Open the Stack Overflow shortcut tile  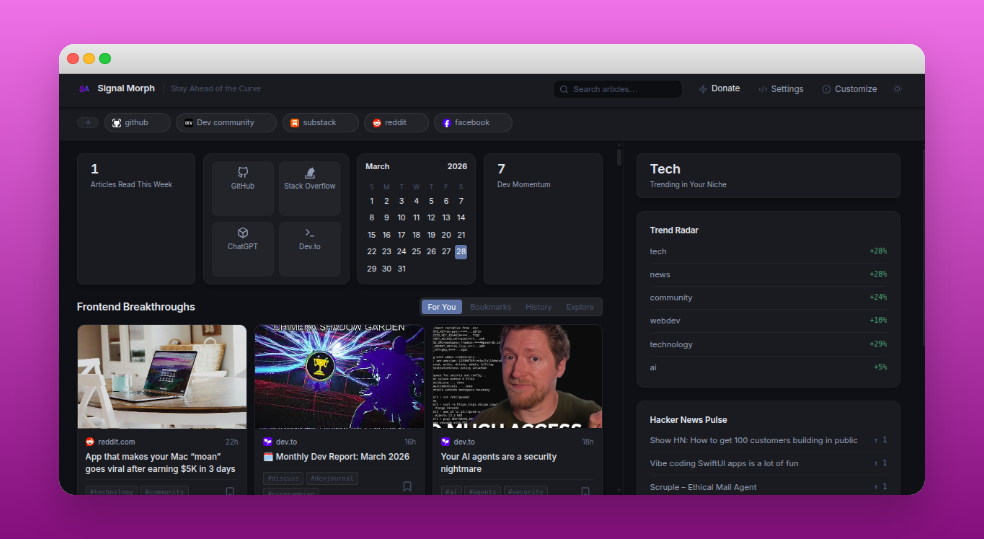pos(310,188)
